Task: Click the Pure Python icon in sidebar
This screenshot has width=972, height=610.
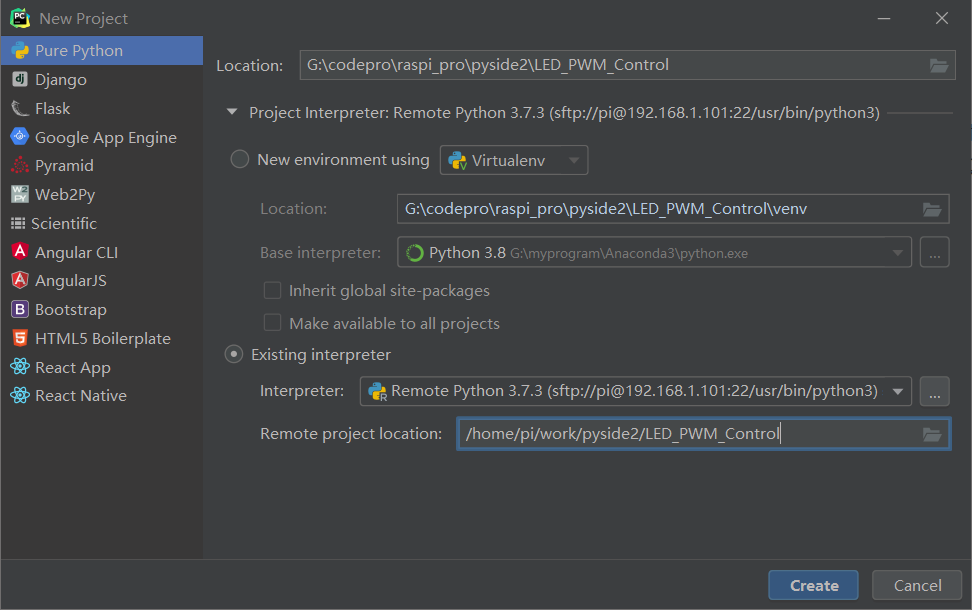Action: (x=20, y=51)
